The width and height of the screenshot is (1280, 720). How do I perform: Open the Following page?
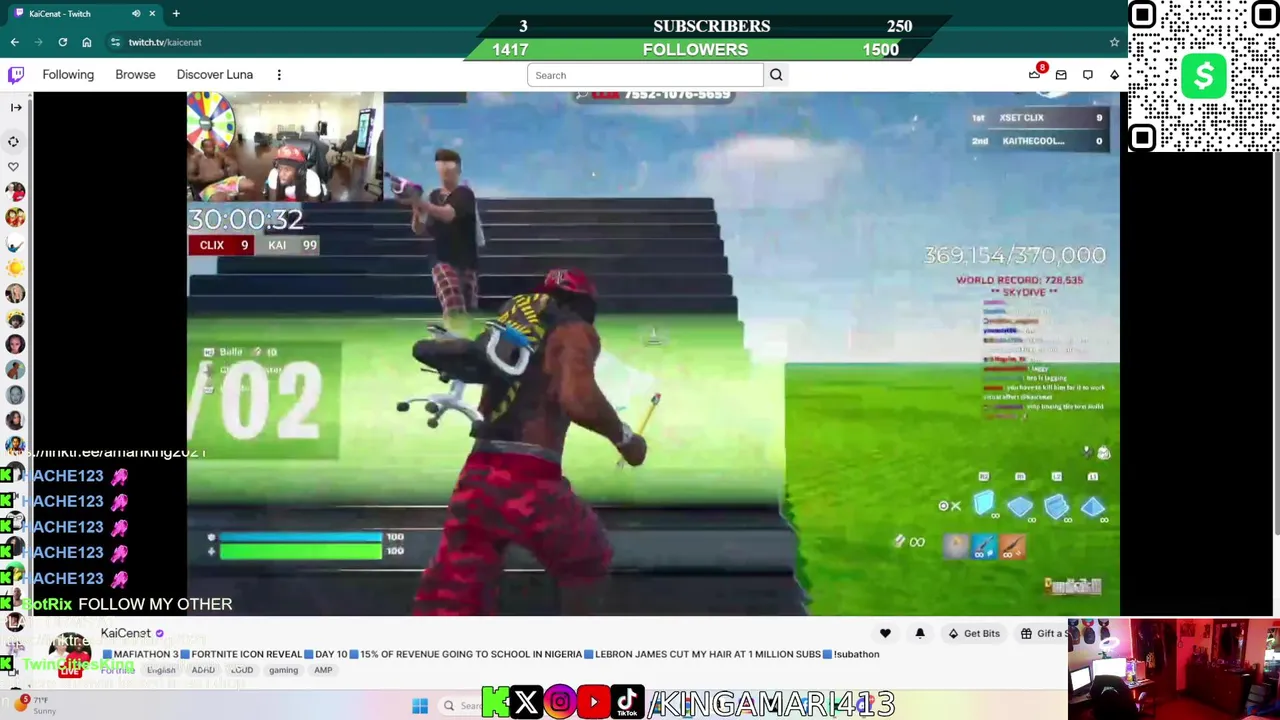point(68,75)
